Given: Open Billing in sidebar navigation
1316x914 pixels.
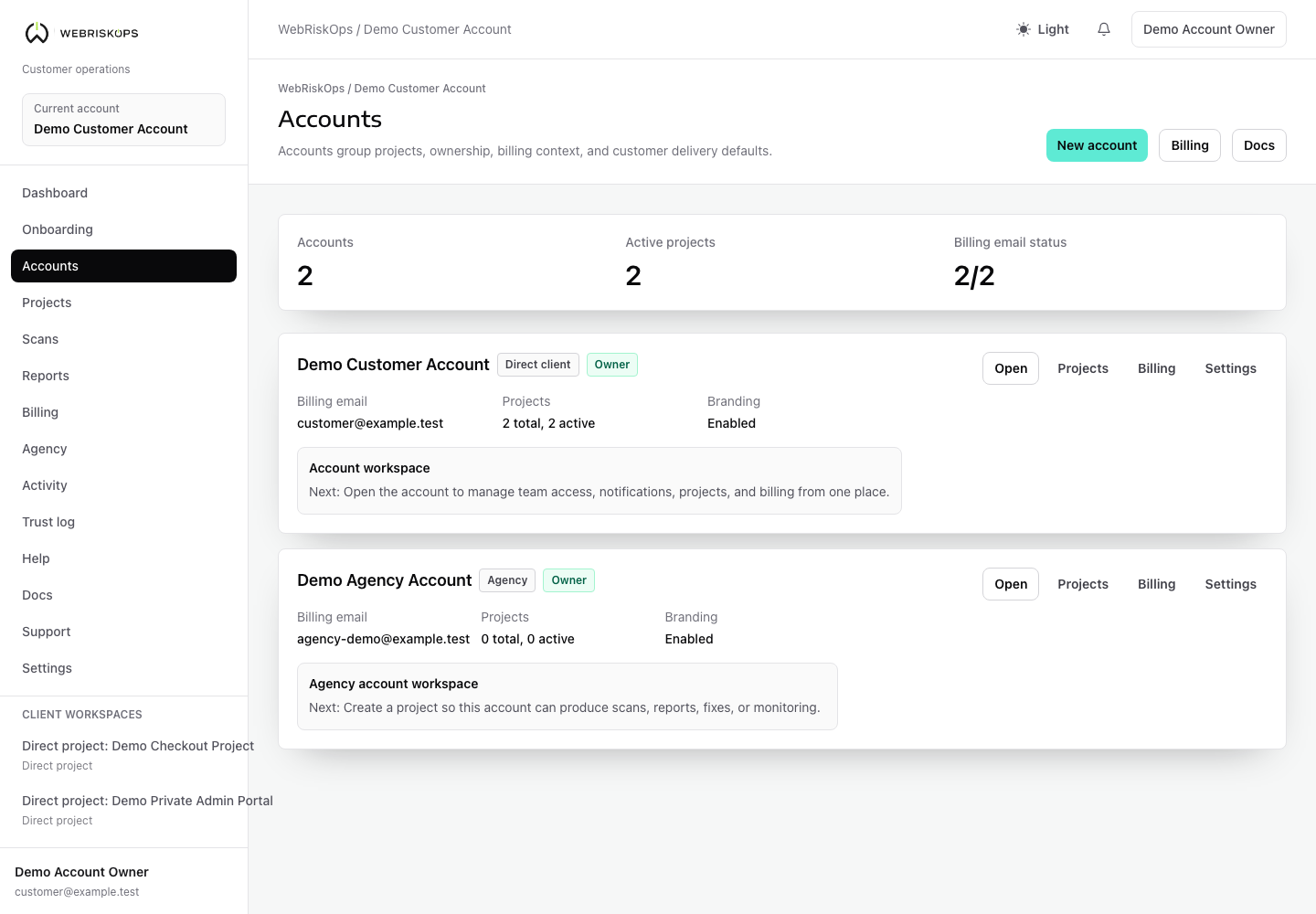Looking at the screenshot, I should click(123, 412).
